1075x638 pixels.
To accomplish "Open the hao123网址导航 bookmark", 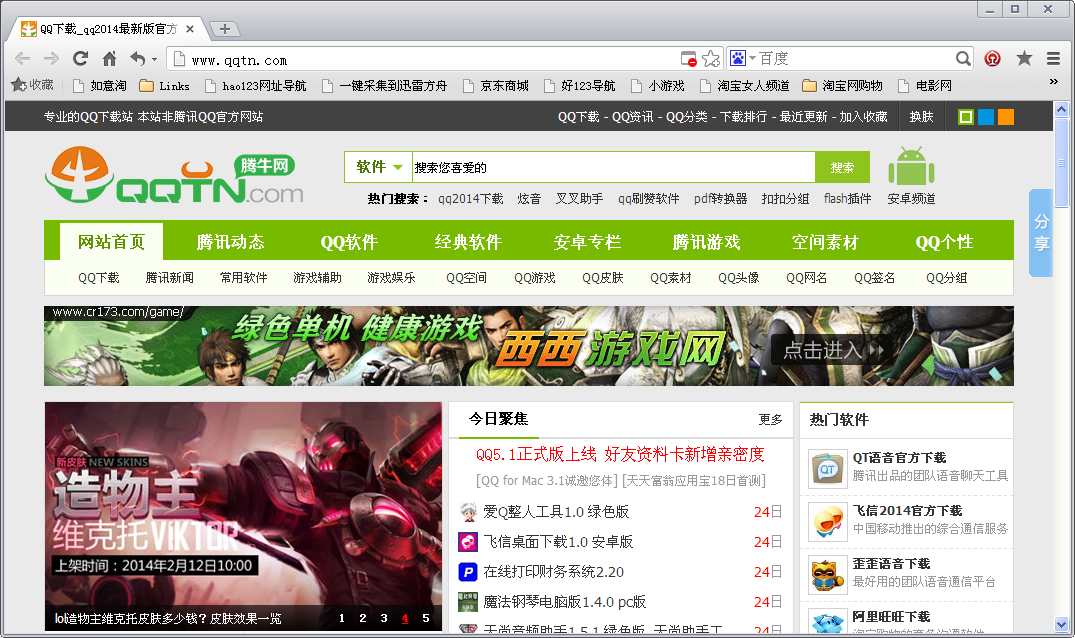I will pyautogui.click(x=256, y=86).
